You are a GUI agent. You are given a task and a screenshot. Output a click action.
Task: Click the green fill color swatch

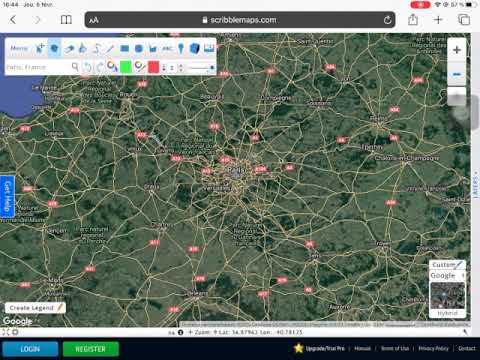tap(126, 67)
